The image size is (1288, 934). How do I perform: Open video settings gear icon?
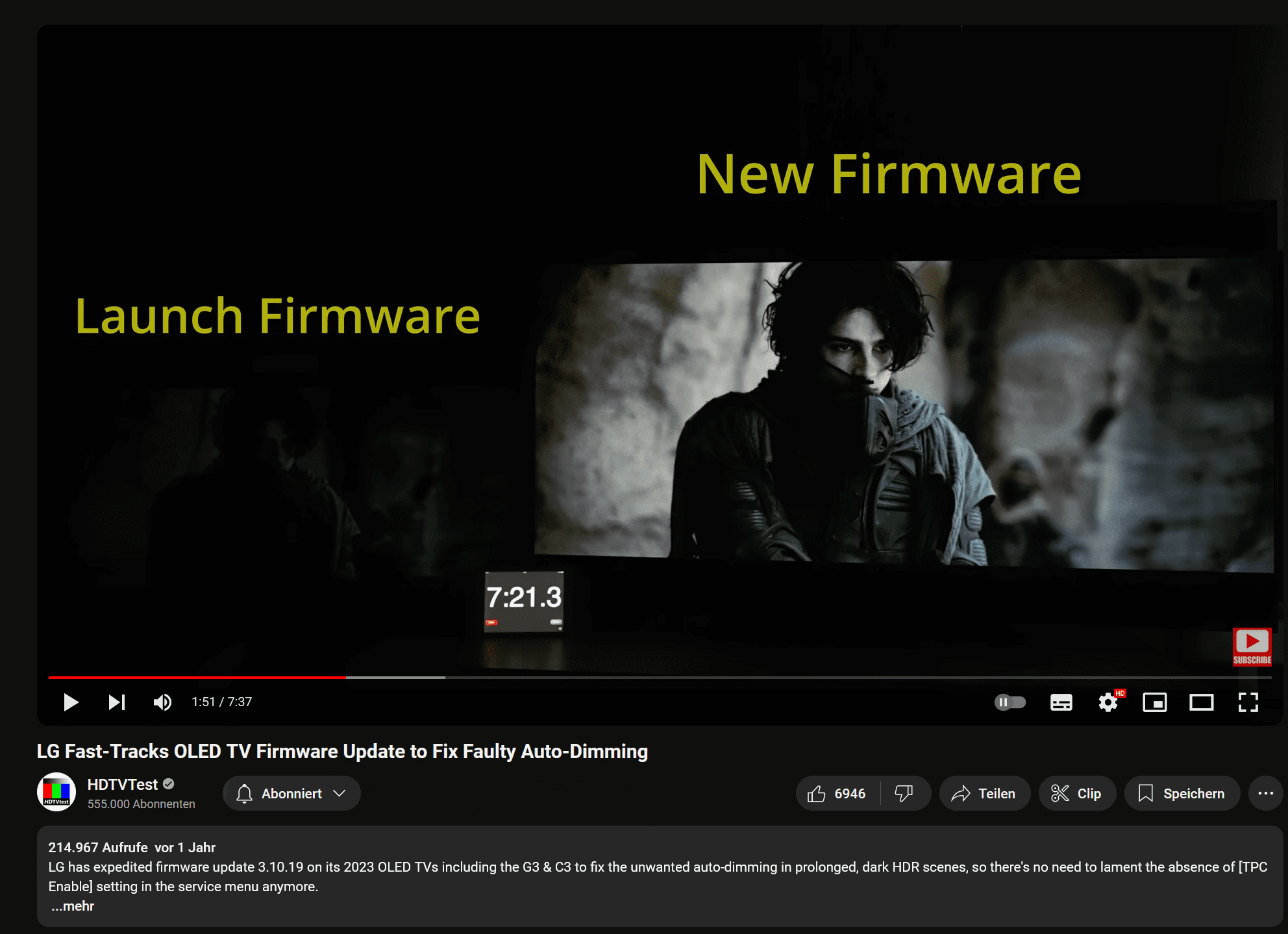tap(1108, 702)
